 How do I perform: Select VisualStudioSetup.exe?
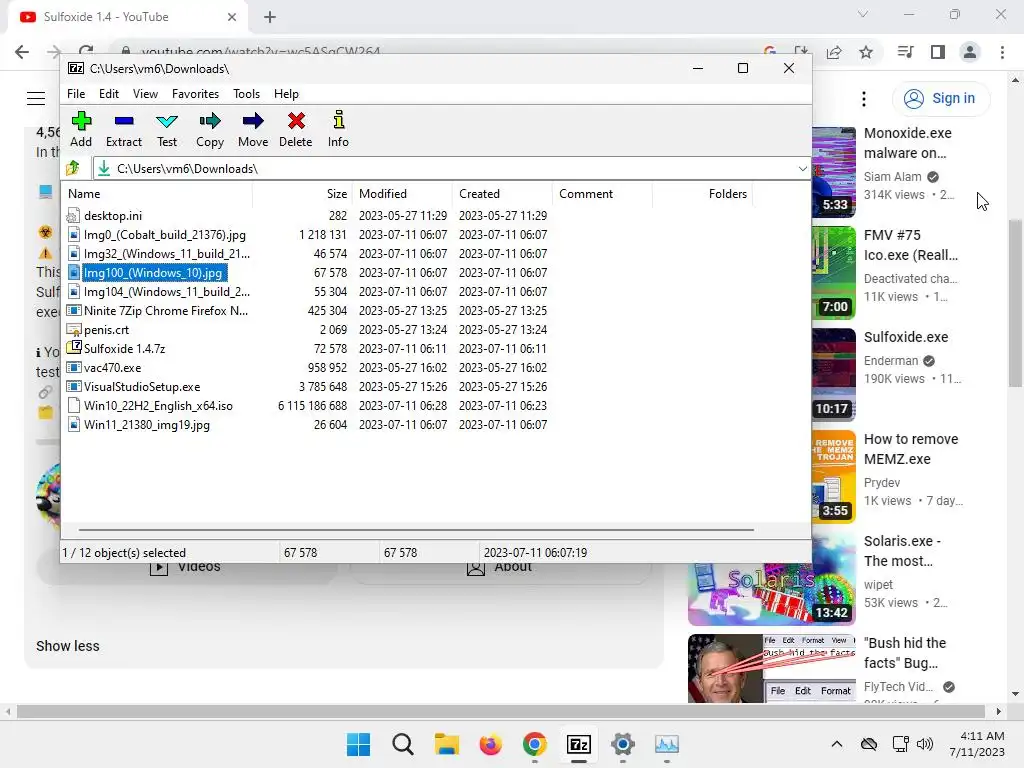click(x=142, y=387)
